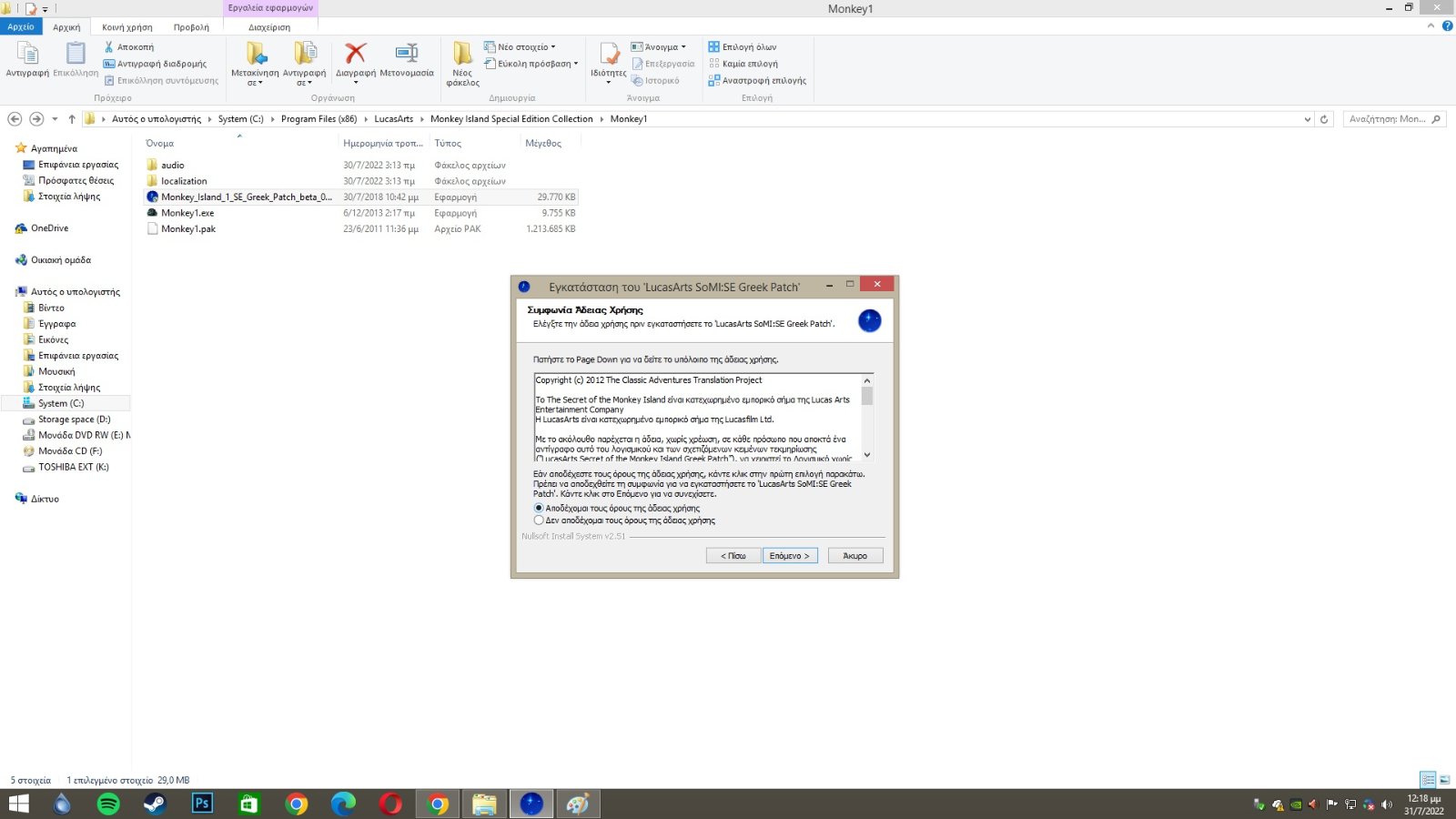Select Δεν αποδέχομαι τους όρους radio option
This screenshot has height=819, width=1456.
tap(539, 521)
